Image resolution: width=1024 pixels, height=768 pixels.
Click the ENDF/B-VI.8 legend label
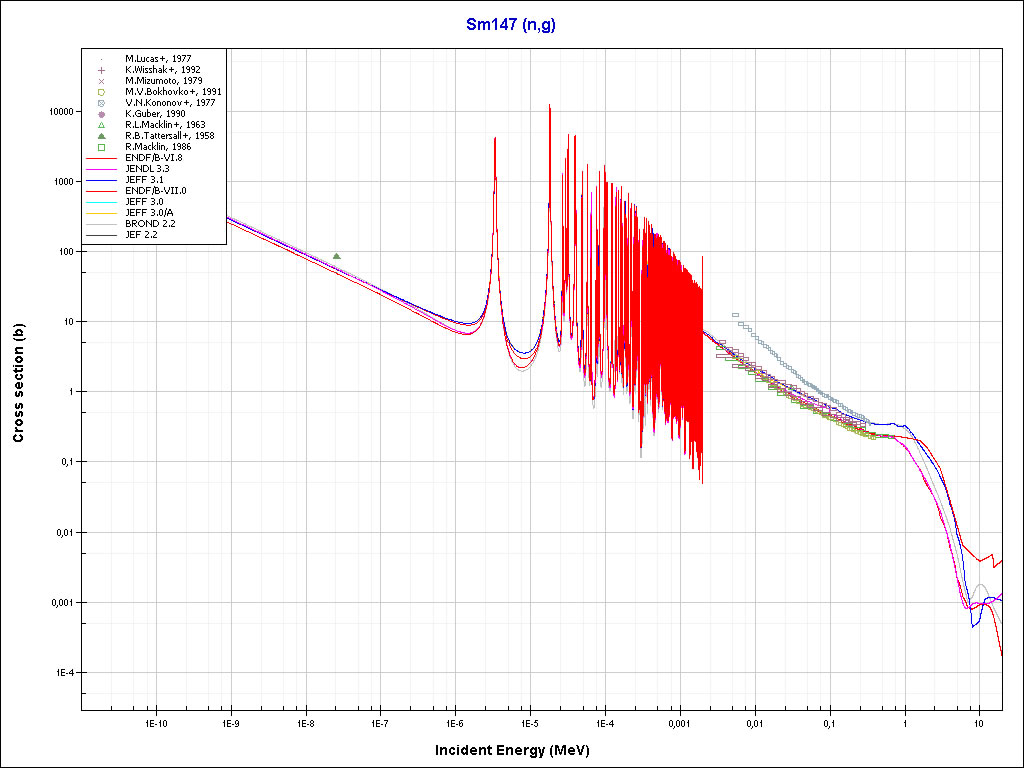click(154, 158)
